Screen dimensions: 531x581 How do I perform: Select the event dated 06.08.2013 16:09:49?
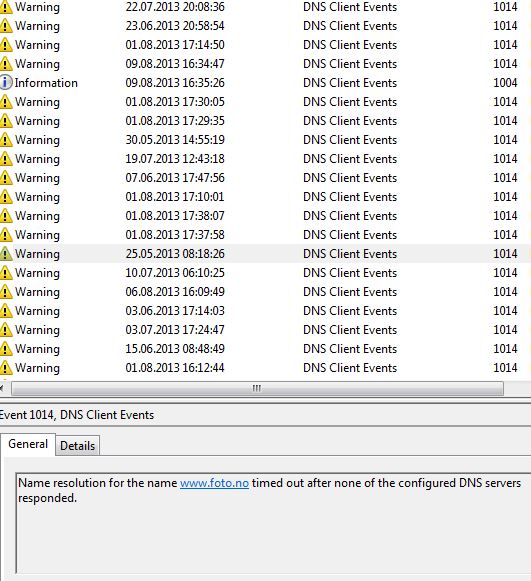[265, 292]
